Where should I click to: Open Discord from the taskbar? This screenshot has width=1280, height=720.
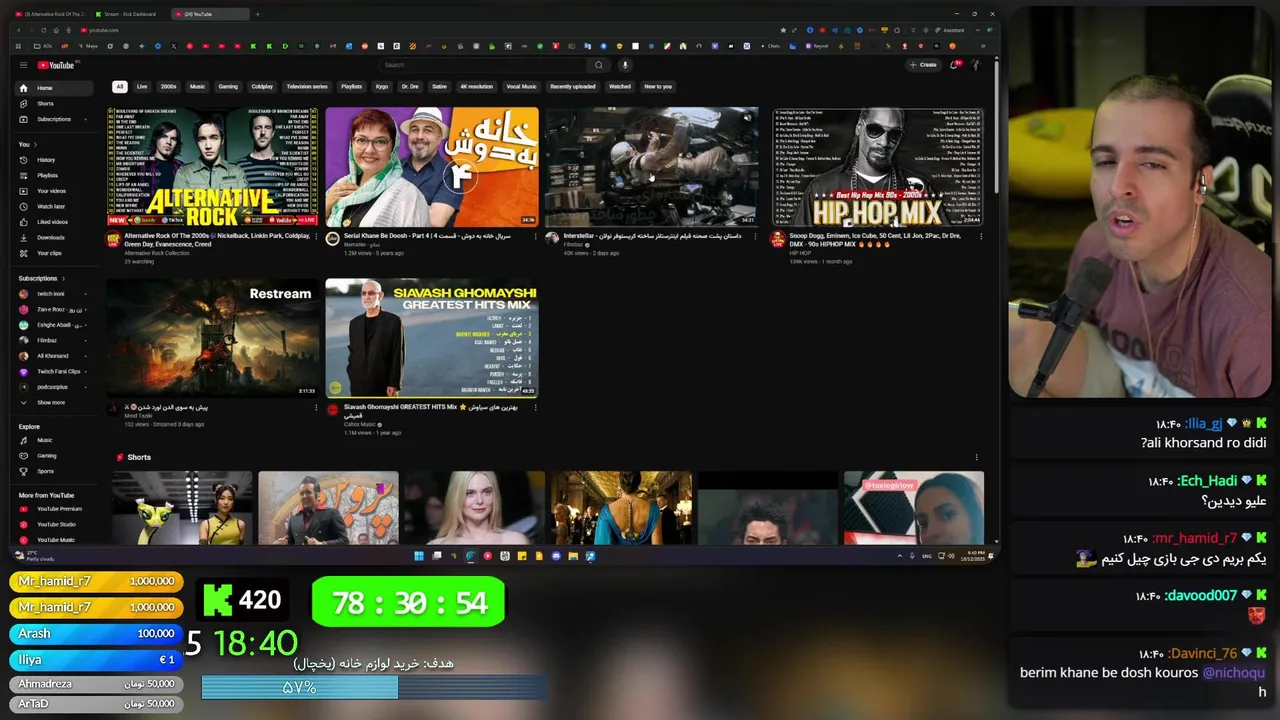coord(556,556)
